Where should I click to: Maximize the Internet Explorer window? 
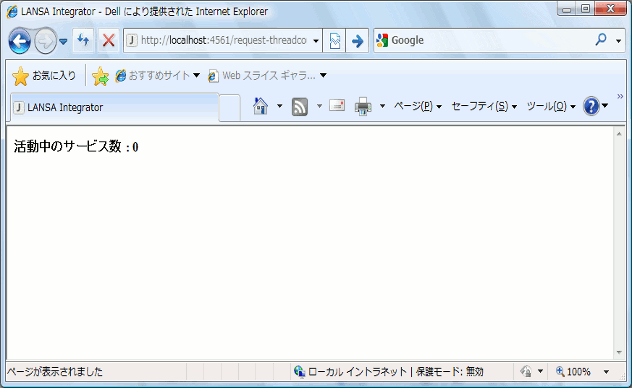coord(585,9)
